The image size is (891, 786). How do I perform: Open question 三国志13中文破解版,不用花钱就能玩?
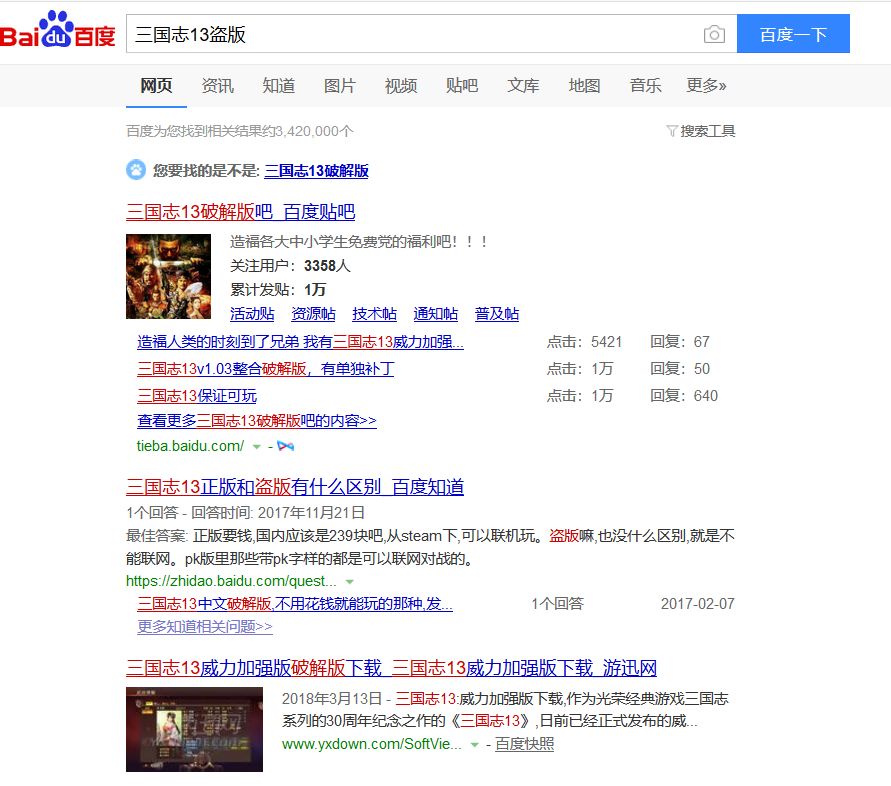click(295, 604)
